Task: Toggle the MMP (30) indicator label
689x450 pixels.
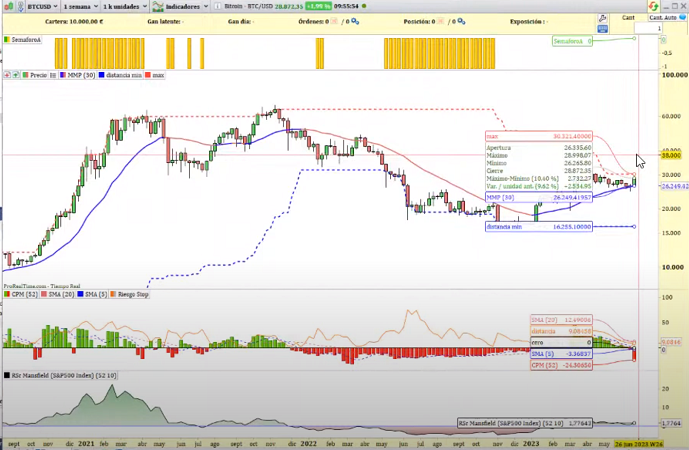Action: pos(77,75)
